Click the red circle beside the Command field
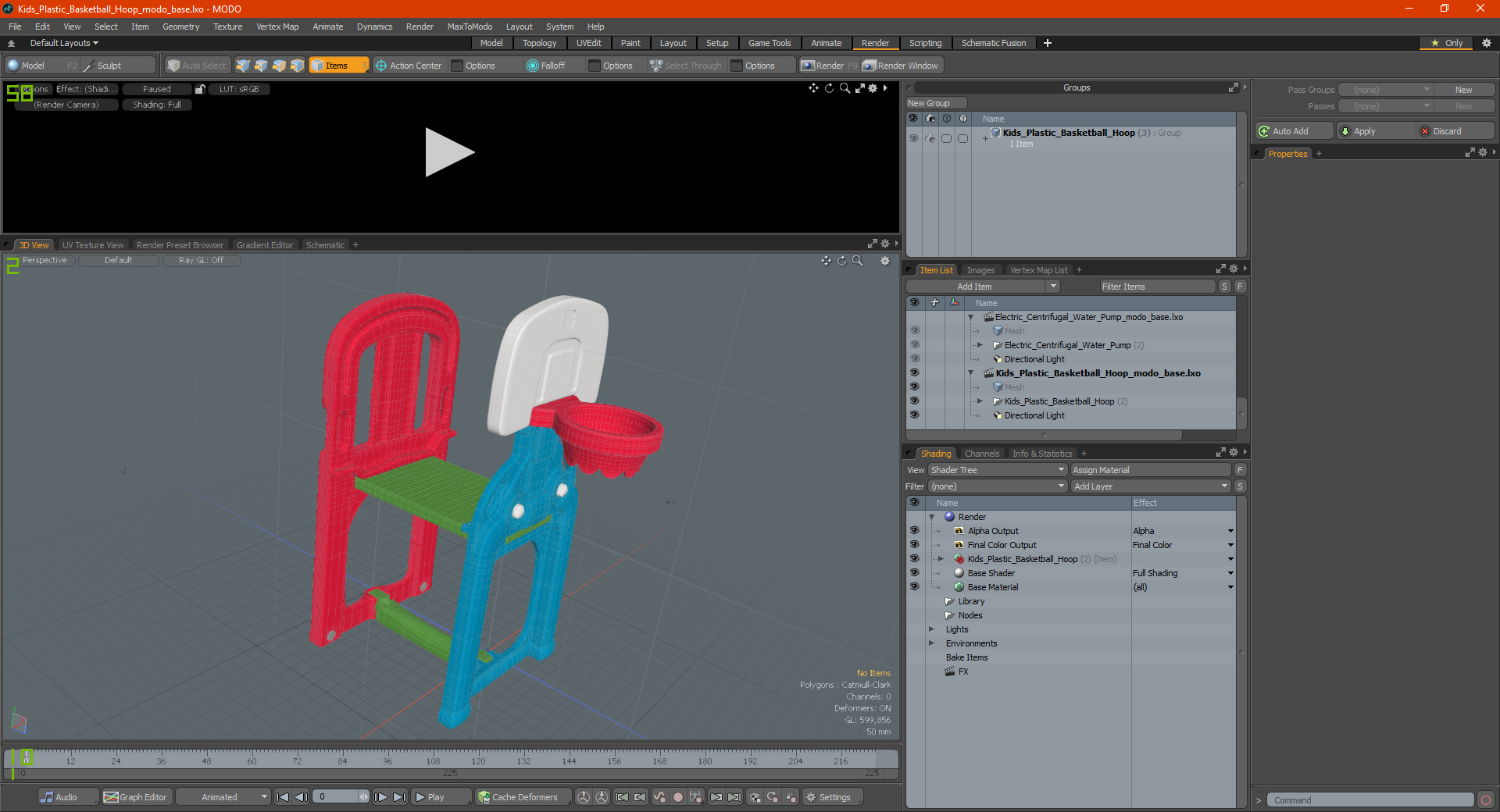This screenshot has width=1500, height=812. point(1486,800)
